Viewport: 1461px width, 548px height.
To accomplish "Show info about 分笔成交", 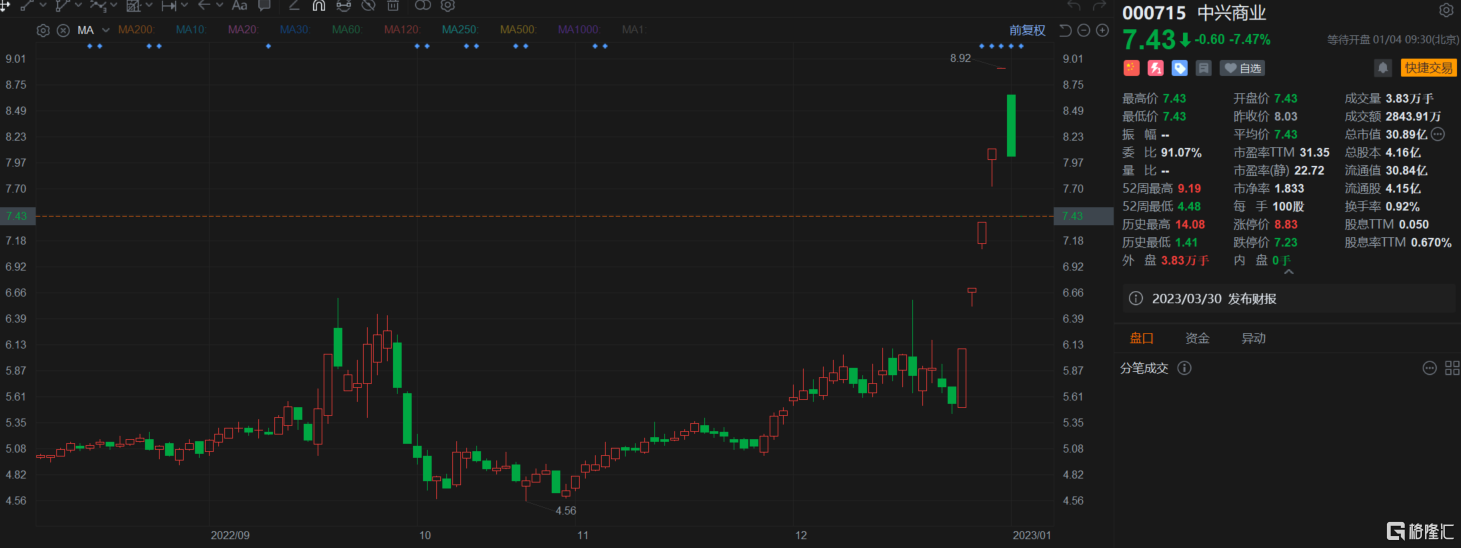I will (1185, 369).
